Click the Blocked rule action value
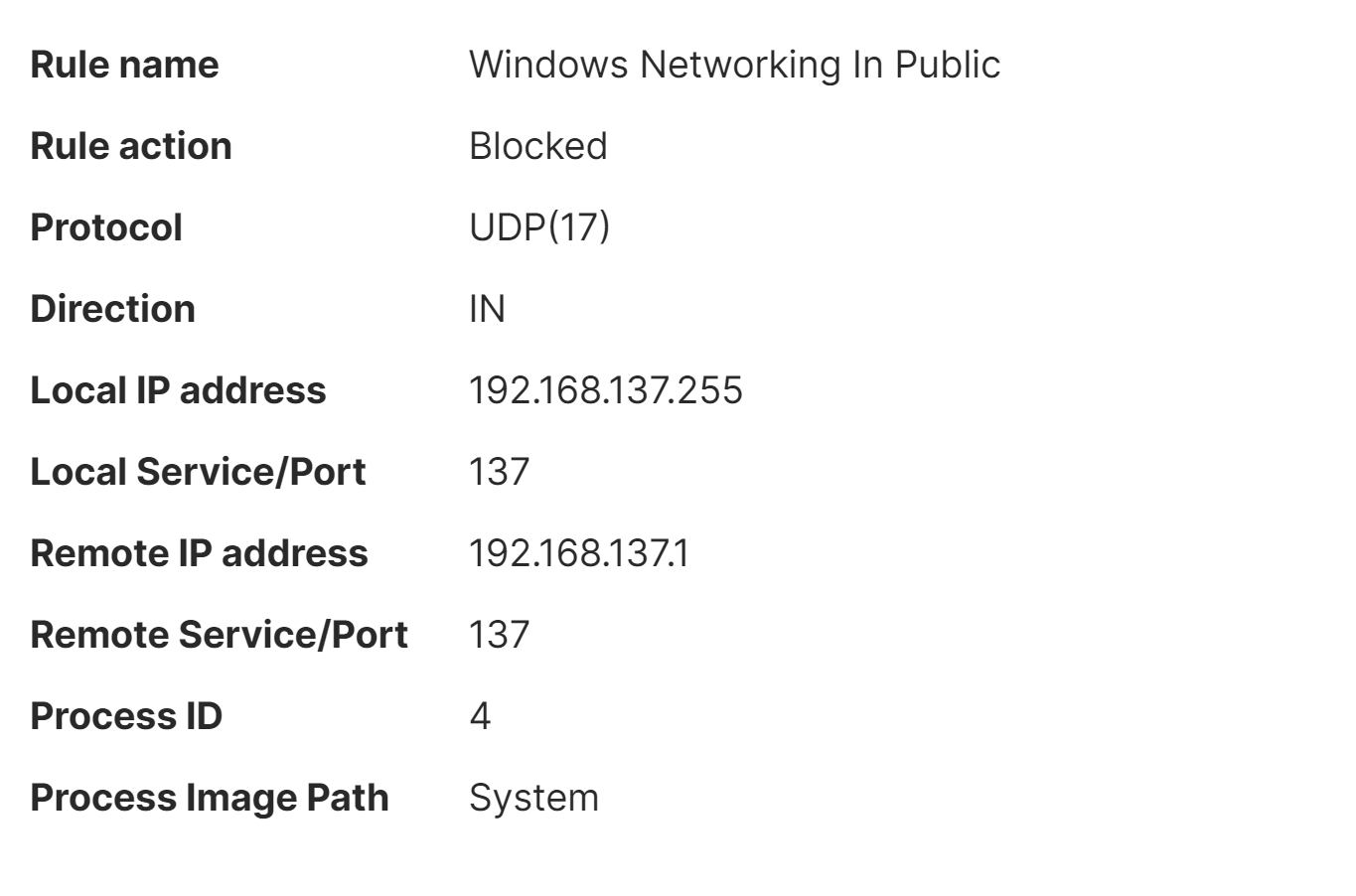The width and height of the screenshot is (1356, 896). [537, 146]
